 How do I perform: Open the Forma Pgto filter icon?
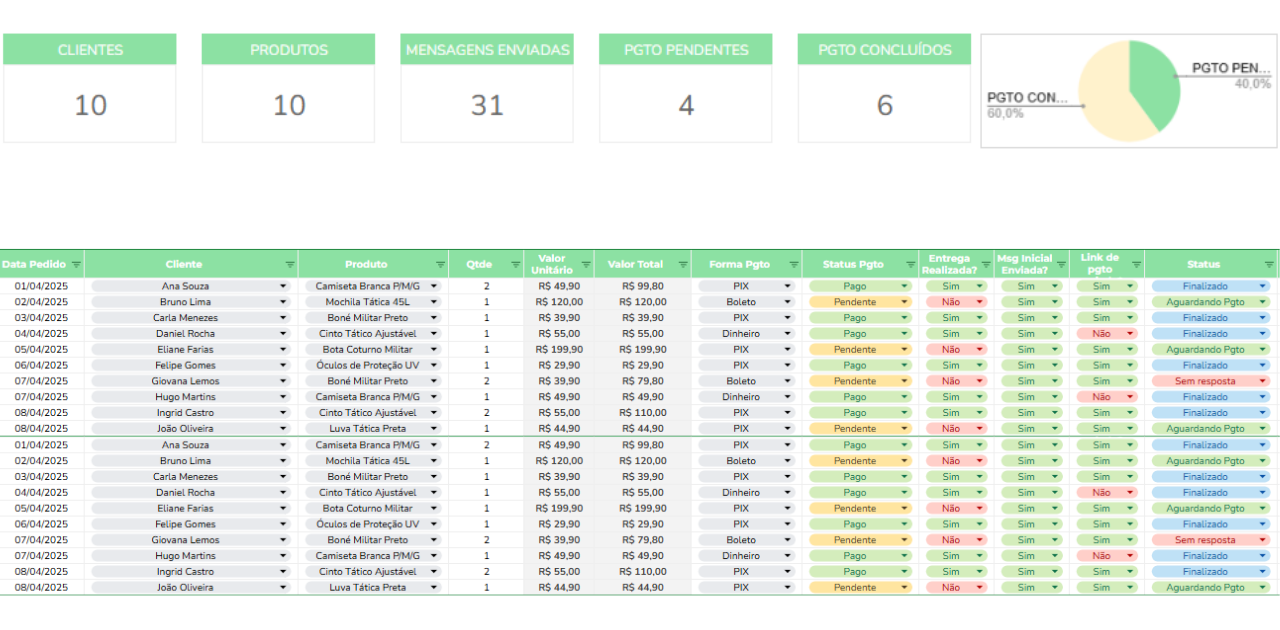point(793,265)
